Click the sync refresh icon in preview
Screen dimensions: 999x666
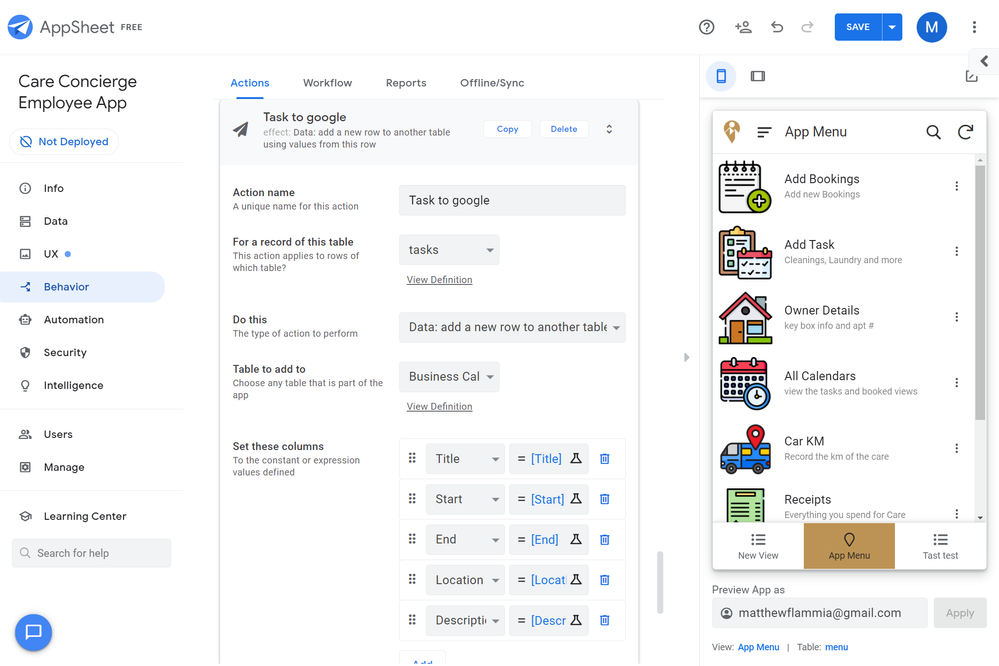[x=965, y=132]
